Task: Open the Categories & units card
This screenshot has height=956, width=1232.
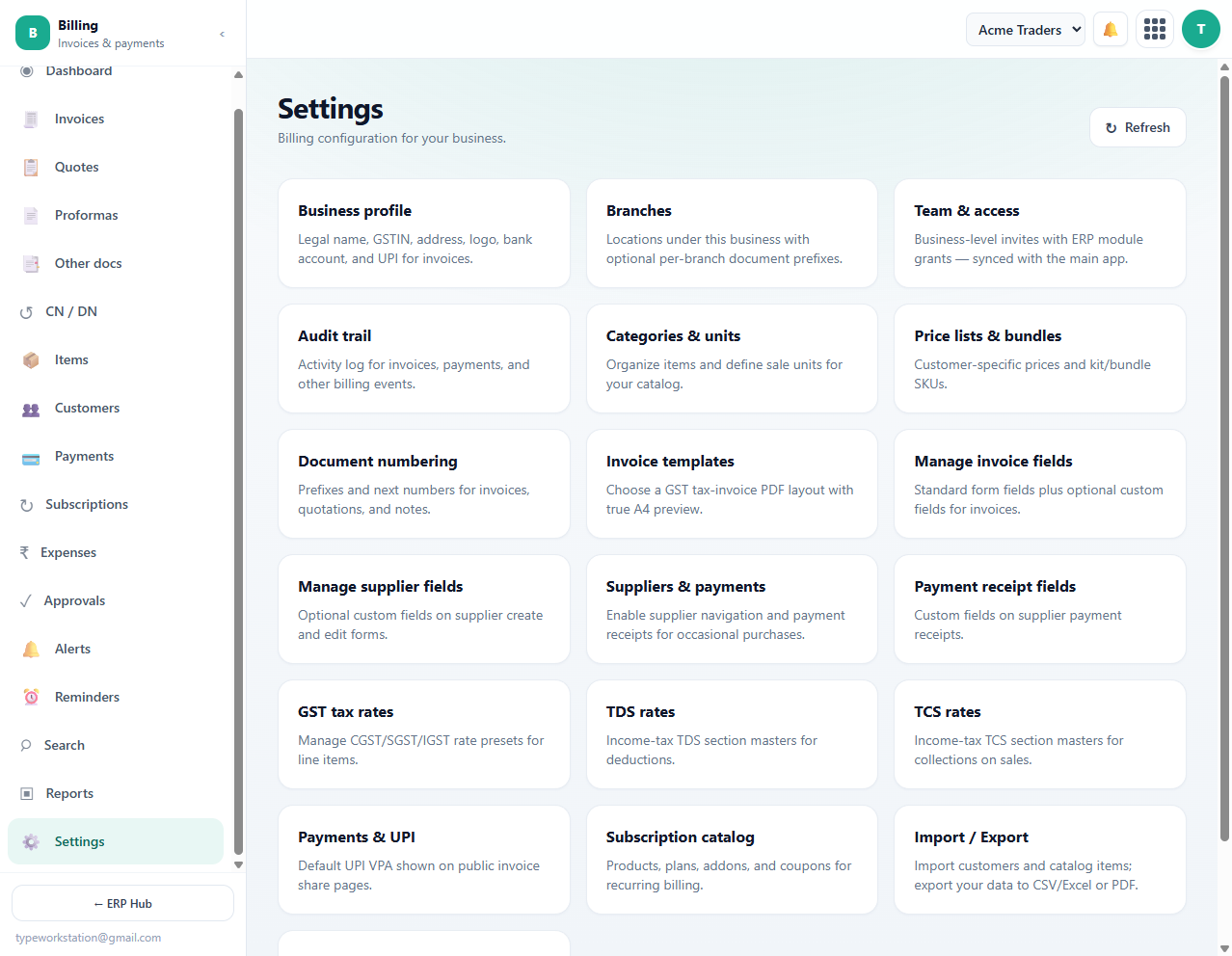Action: (732, 358)
